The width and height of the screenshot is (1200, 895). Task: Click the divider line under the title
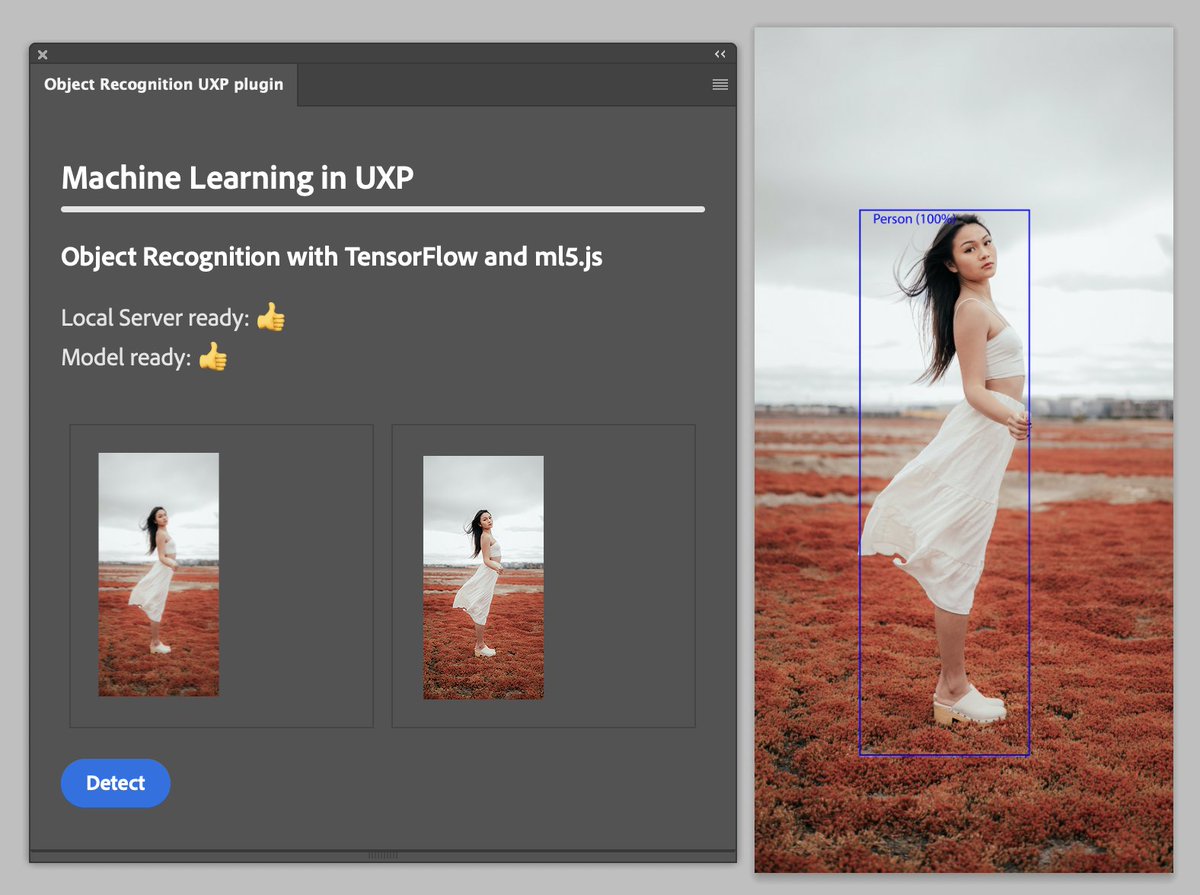pos(383,209)
